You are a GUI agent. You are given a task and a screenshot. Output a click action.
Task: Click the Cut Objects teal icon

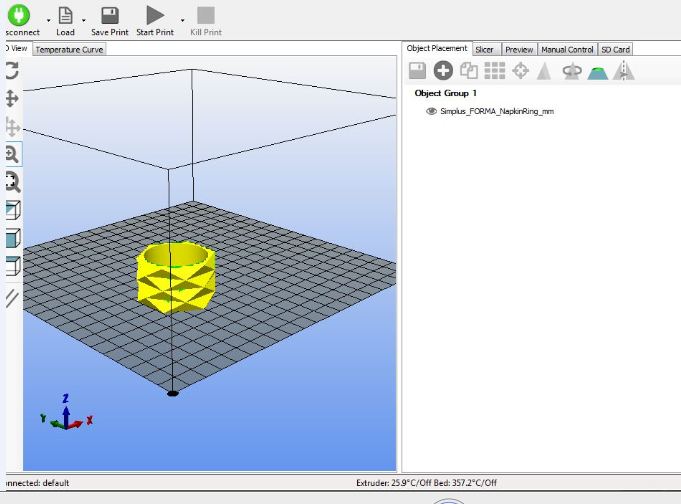(x=598, y=73)
